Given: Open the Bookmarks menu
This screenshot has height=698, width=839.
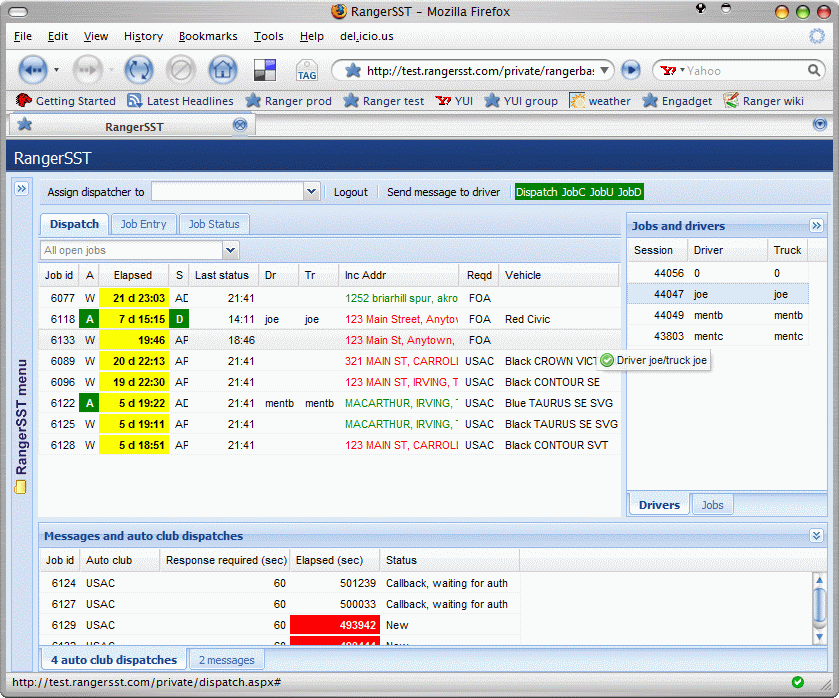Looking at the screenshot, I should click(208, 36).
